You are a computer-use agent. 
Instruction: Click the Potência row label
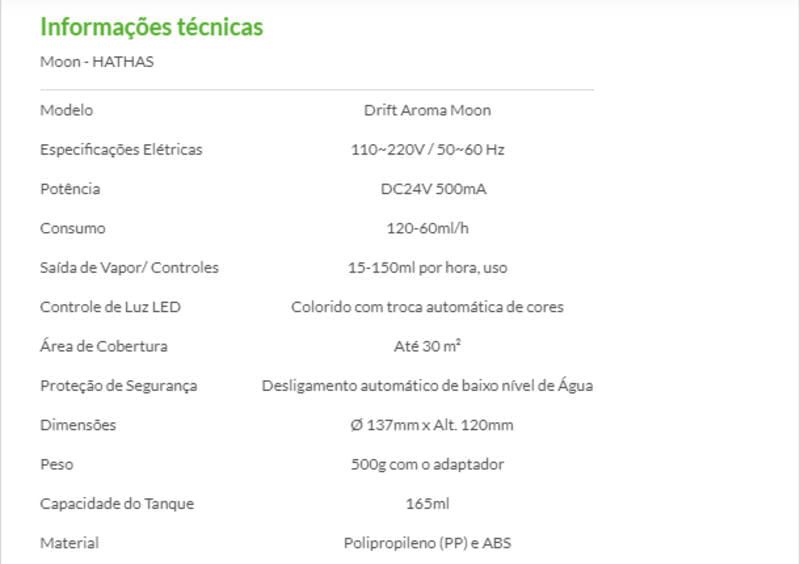click(70, 189)
